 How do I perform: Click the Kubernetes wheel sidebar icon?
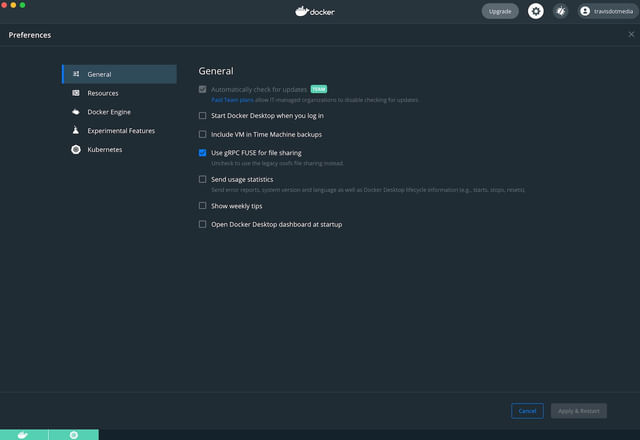point(76,149)
